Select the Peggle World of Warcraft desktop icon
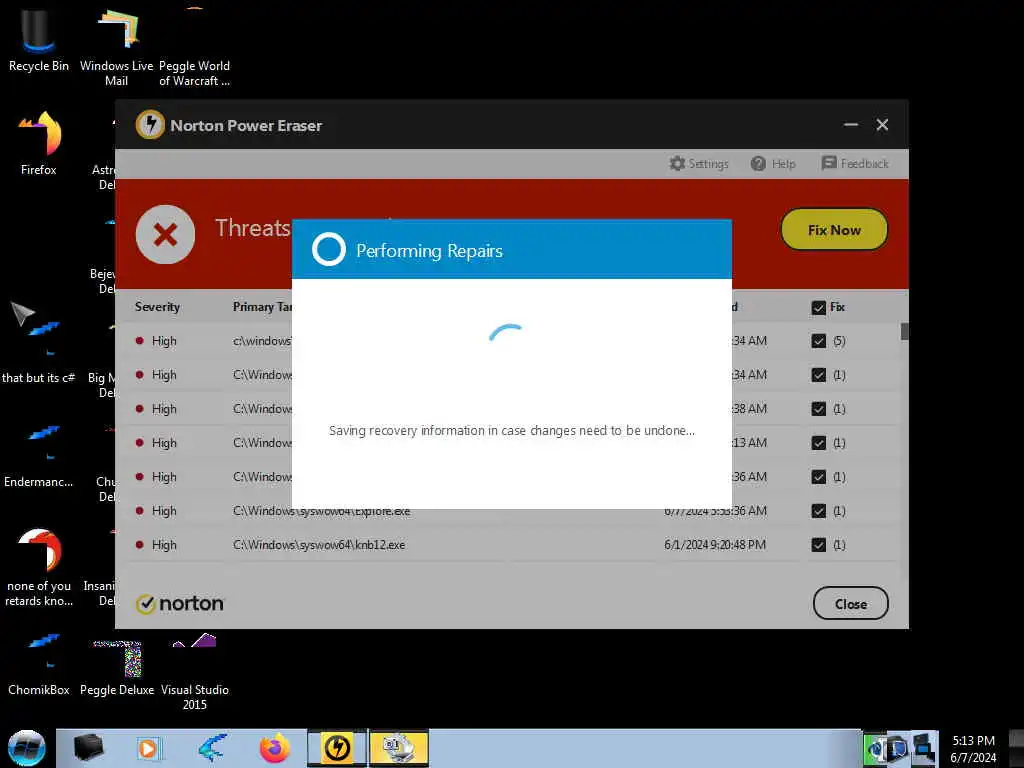Image resolution: width=1024 pixels, height=768 pixels. coord(194,46)
